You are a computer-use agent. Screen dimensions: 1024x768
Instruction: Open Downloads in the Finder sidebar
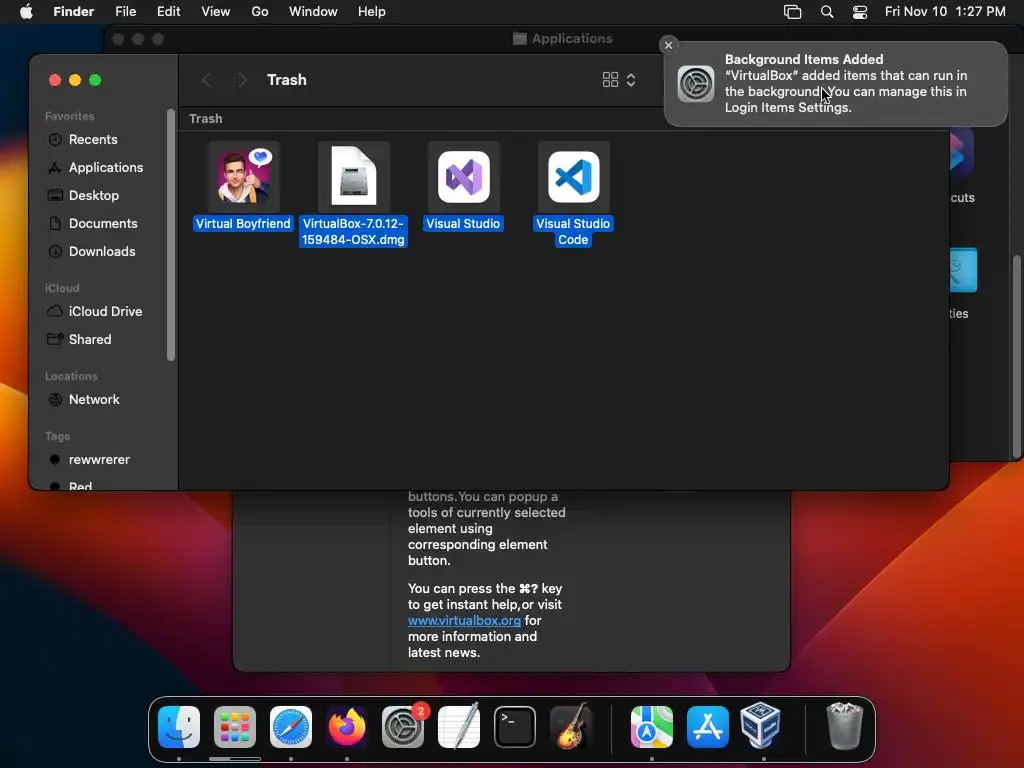(x=102, y=251)
